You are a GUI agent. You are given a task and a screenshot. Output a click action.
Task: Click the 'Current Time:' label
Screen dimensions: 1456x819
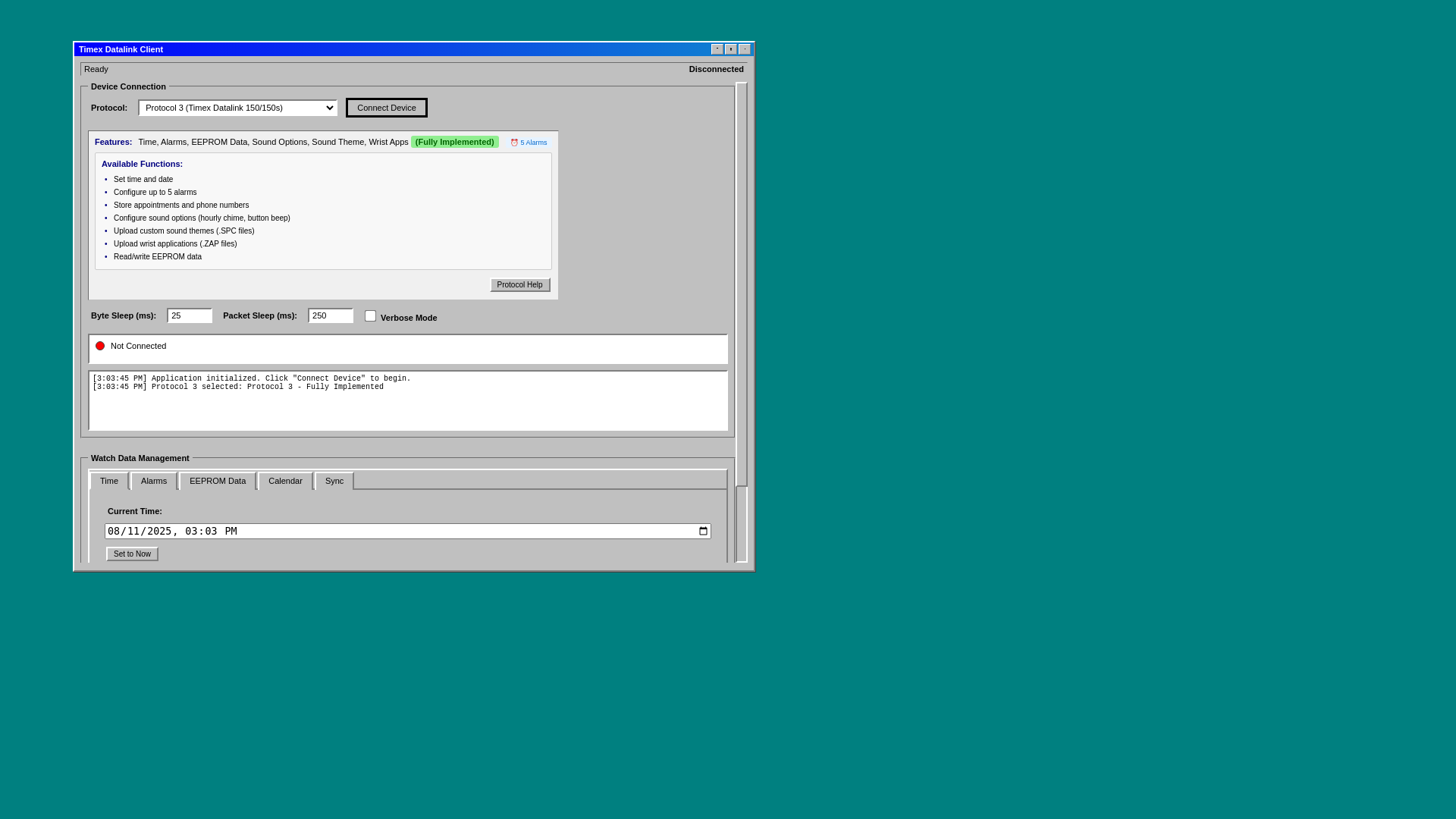(x=135, y=511)
